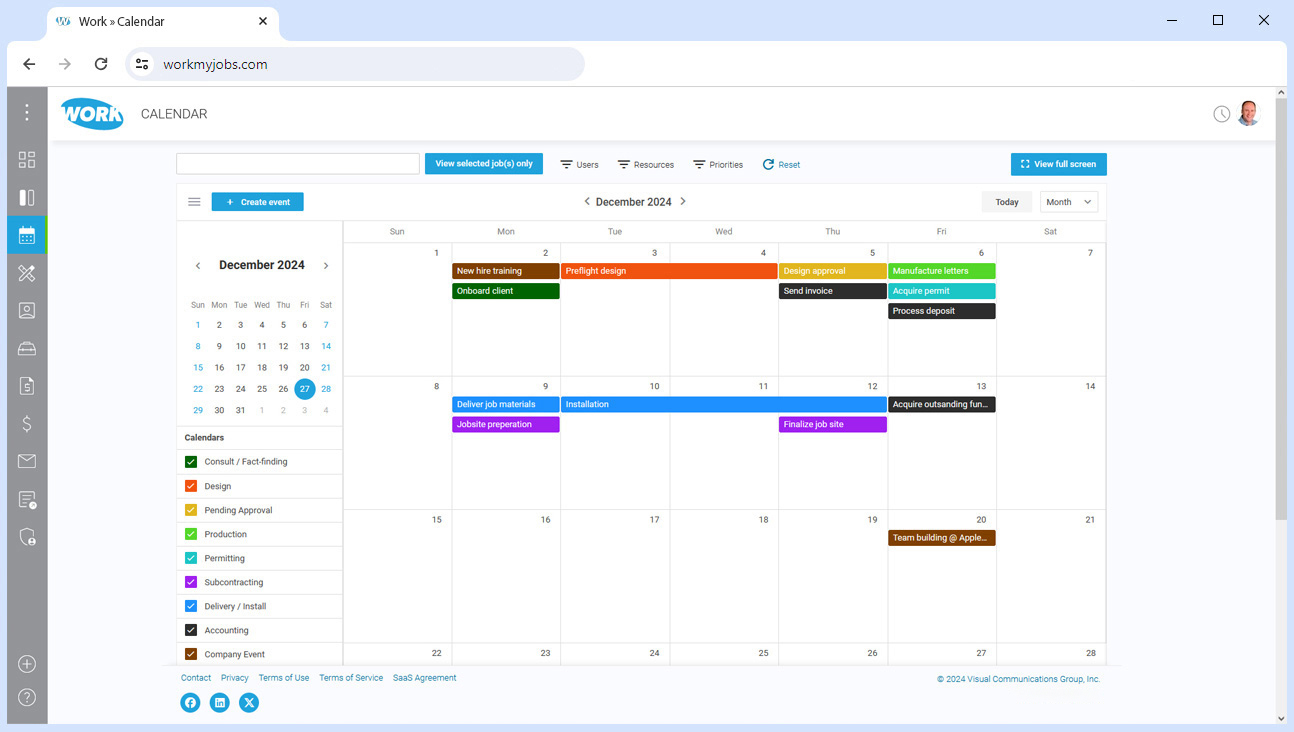Open the security shield icon in sidebar
Screen dimensions: 1294x732
(x=27, y=537)
